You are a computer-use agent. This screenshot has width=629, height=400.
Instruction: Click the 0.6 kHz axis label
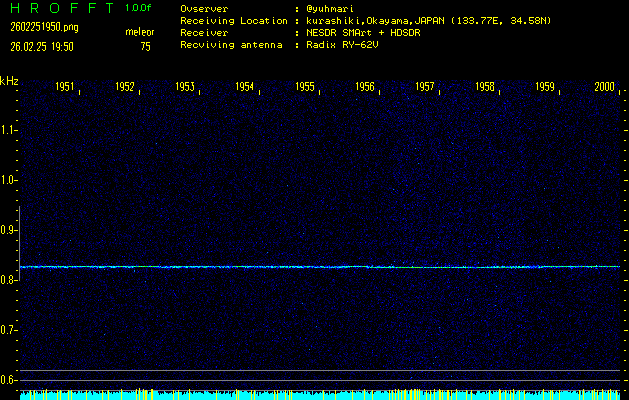tap(9, 380)
